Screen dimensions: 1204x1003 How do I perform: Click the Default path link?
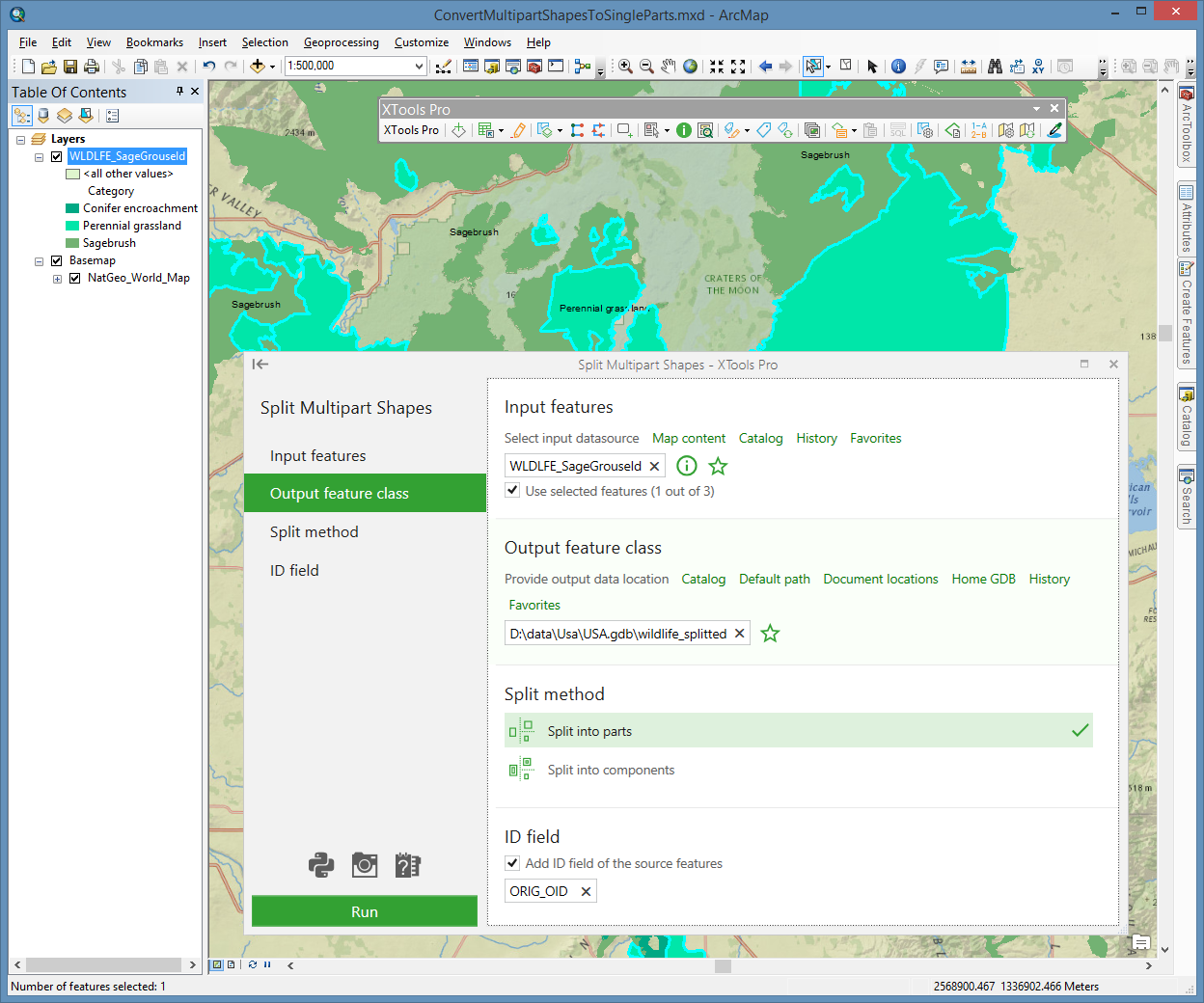[x=775, y=579]
